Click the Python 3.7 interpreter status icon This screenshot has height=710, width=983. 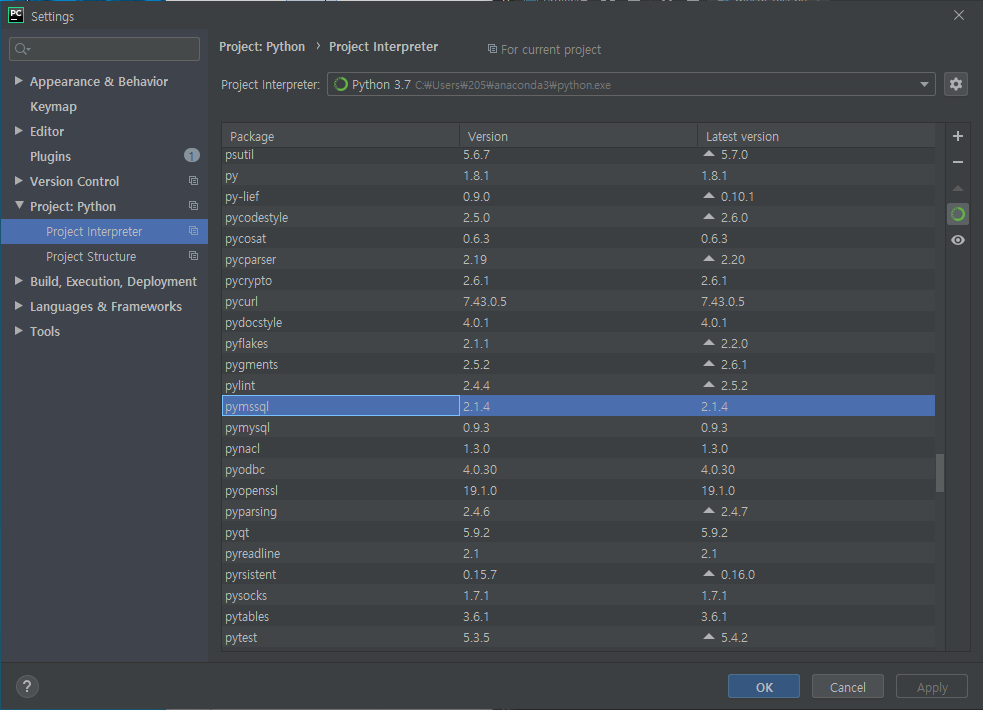coord(340,84)
